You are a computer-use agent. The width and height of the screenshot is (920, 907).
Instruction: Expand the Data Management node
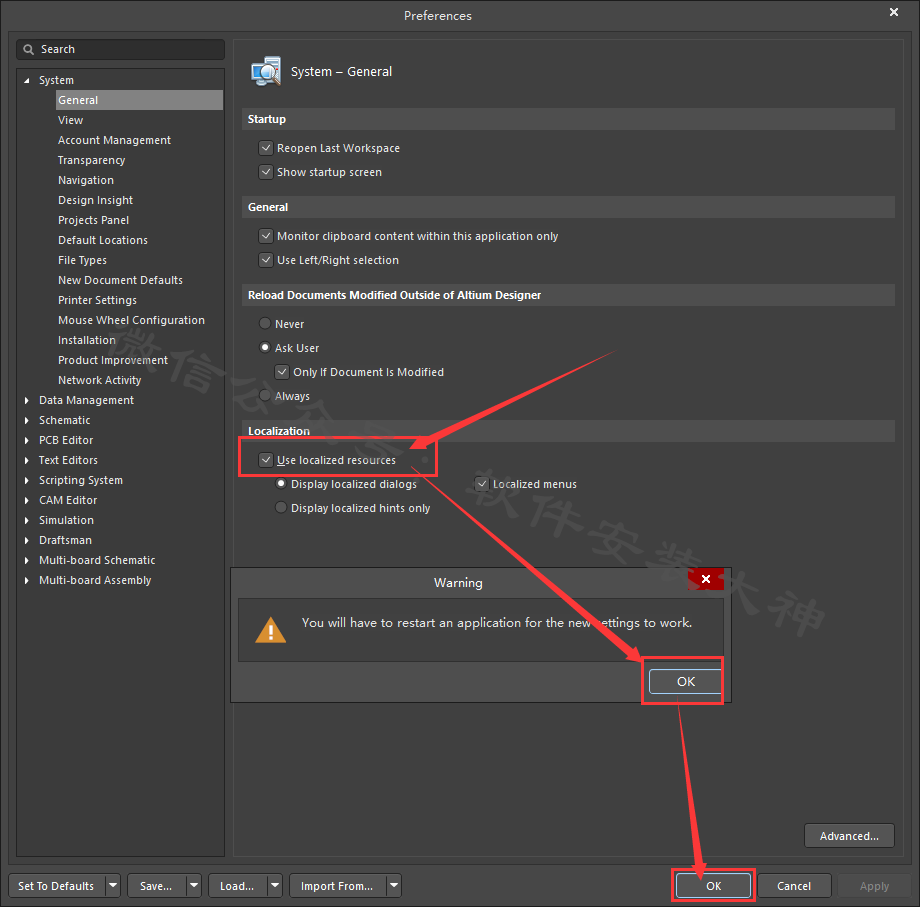point(26,400)
